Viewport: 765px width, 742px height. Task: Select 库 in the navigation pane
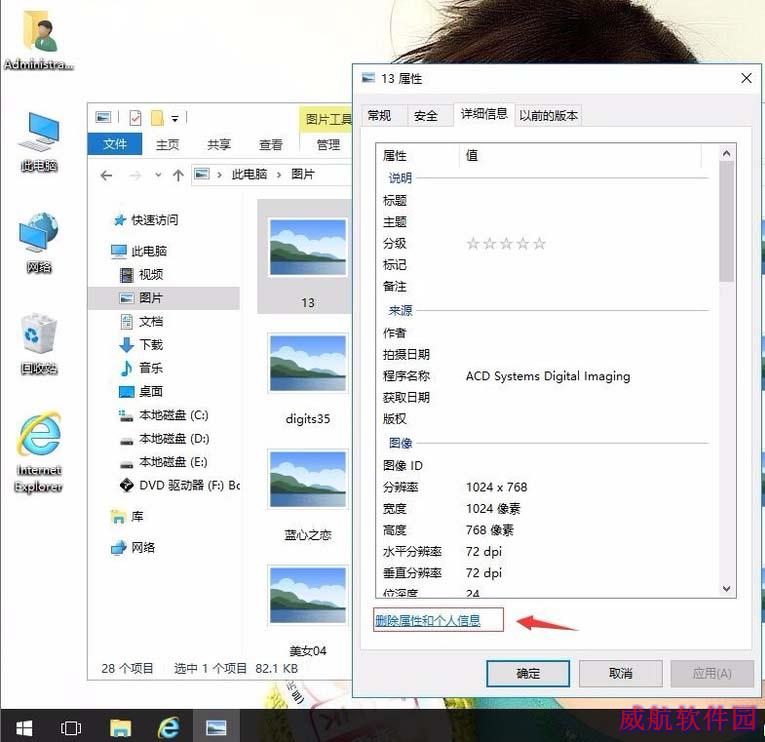[x=128, y=516]
